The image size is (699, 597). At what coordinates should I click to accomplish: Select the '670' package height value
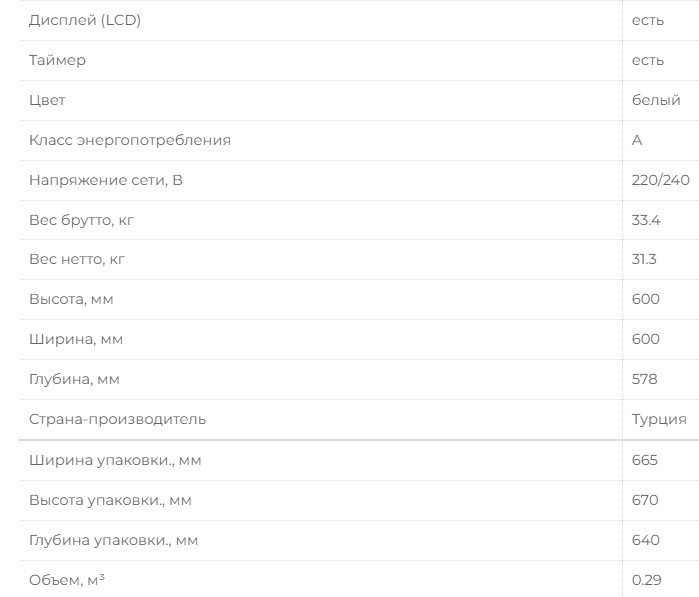tap(645, 500)
